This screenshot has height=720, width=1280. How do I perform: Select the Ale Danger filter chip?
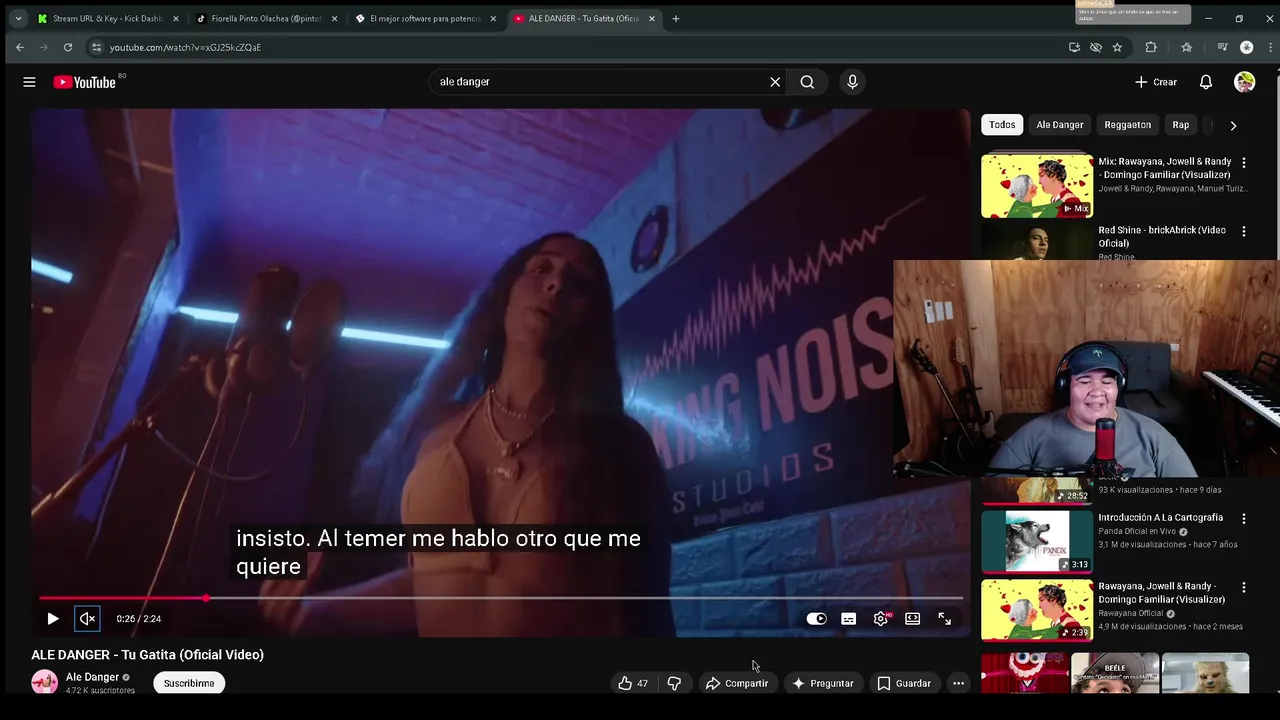click(x=1060, y=125)
